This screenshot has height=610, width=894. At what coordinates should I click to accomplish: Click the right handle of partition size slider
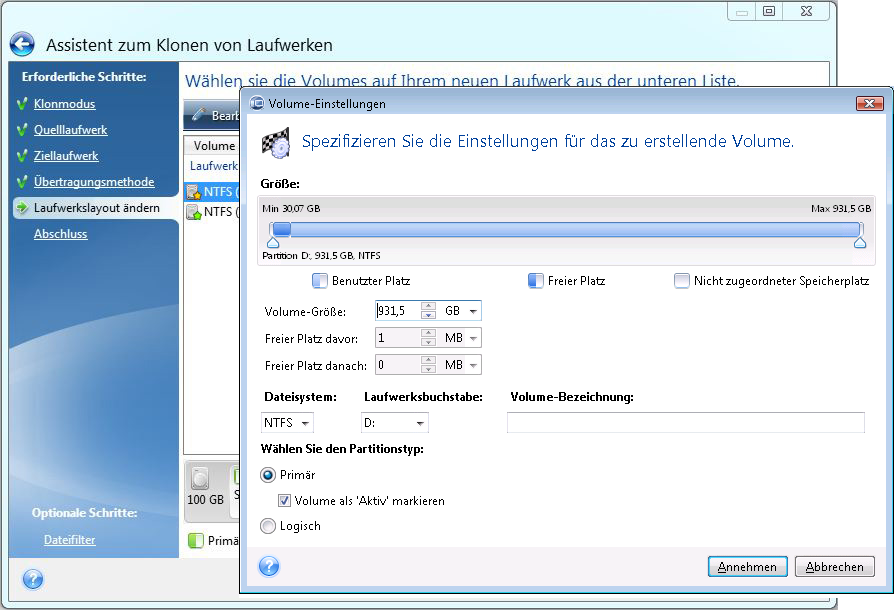pos(859,242)
